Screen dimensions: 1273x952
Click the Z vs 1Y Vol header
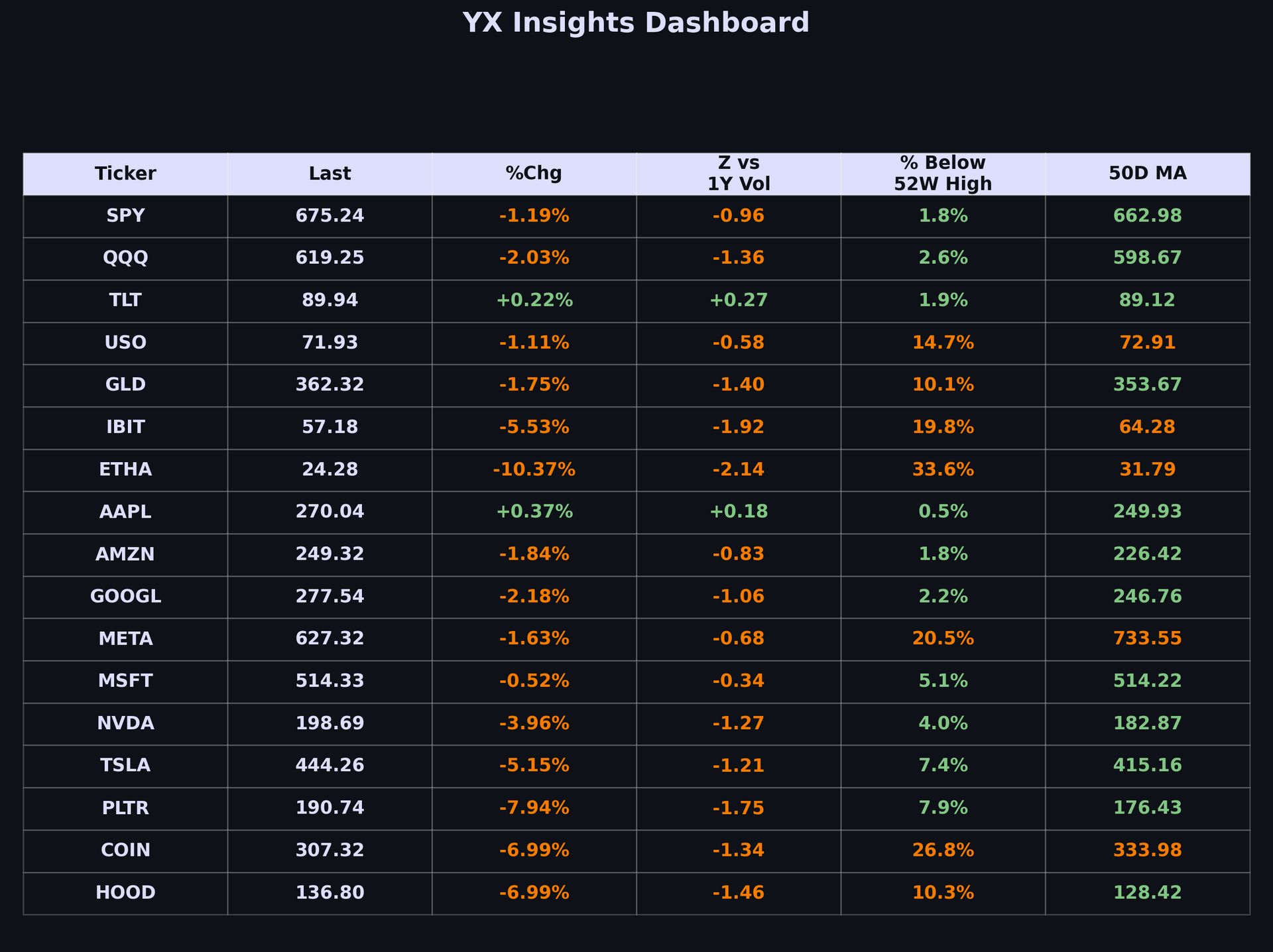pos(739,174)
